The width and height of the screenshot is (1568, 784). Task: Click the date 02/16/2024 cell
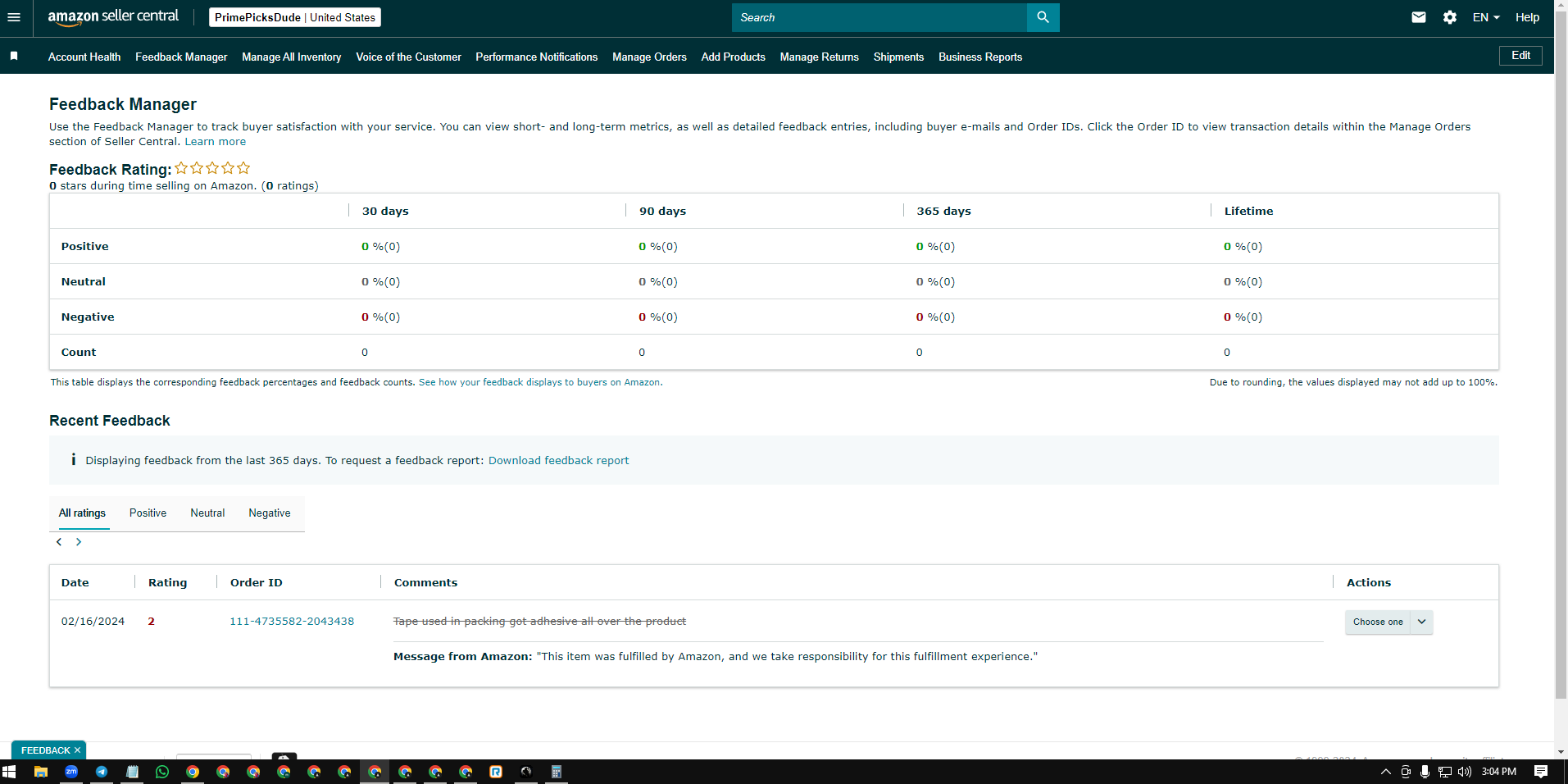coord(93,622)
